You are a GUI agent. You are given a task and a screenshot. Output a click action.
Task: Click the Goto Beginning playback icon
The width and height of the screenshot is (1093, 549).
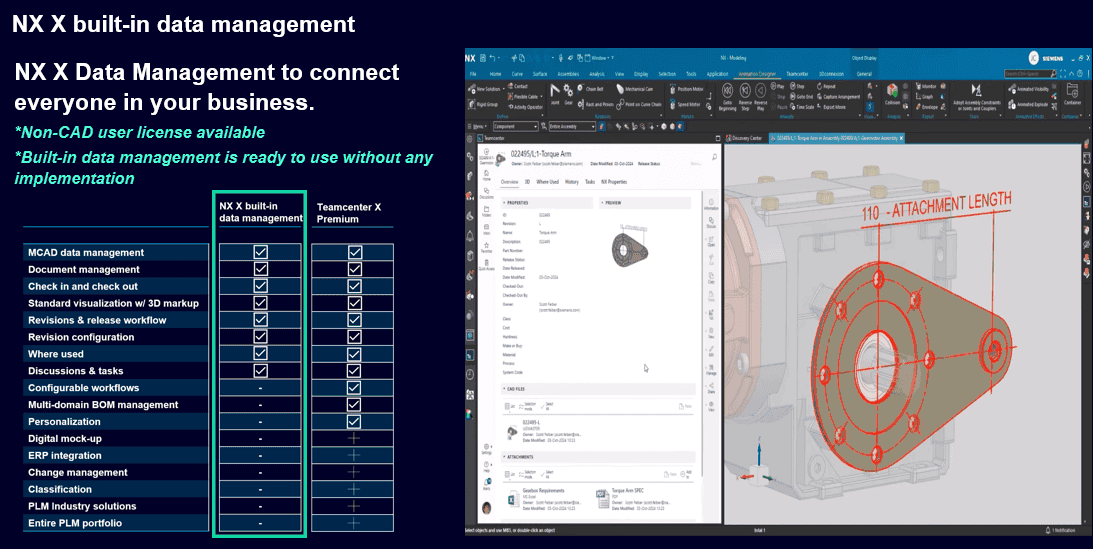(x=728, y=92)
